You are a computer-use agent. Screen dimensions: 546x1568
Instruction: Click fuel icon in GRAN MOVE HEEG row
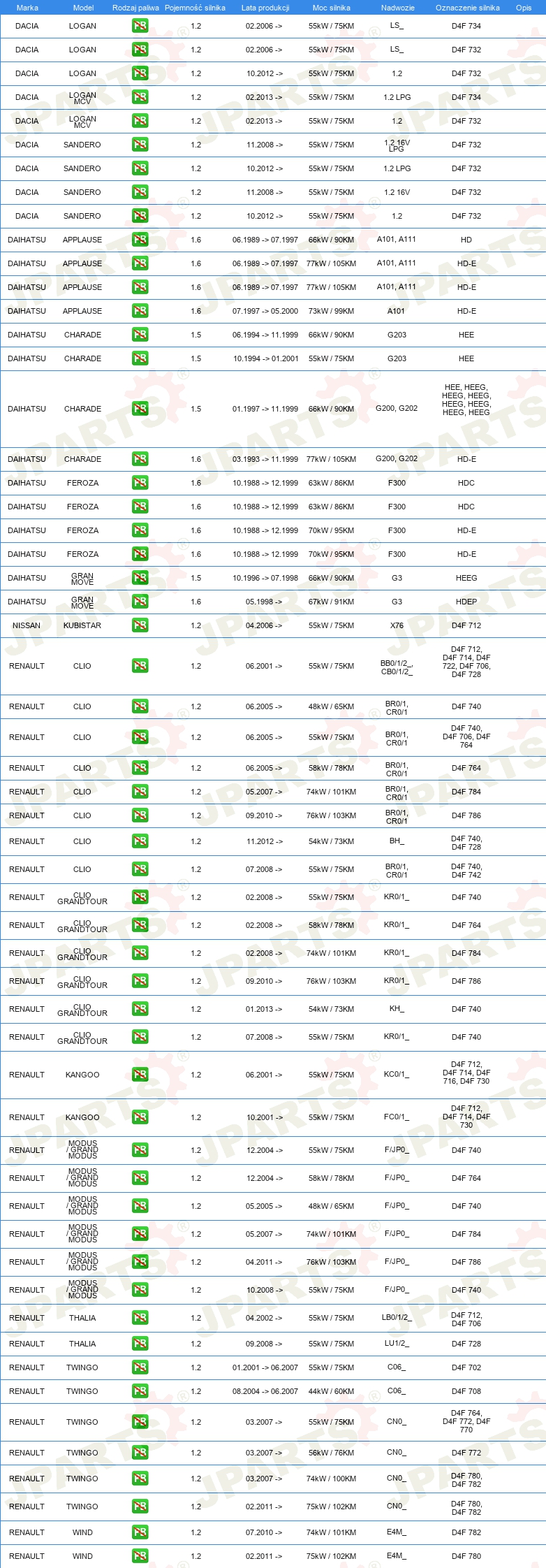140,578
